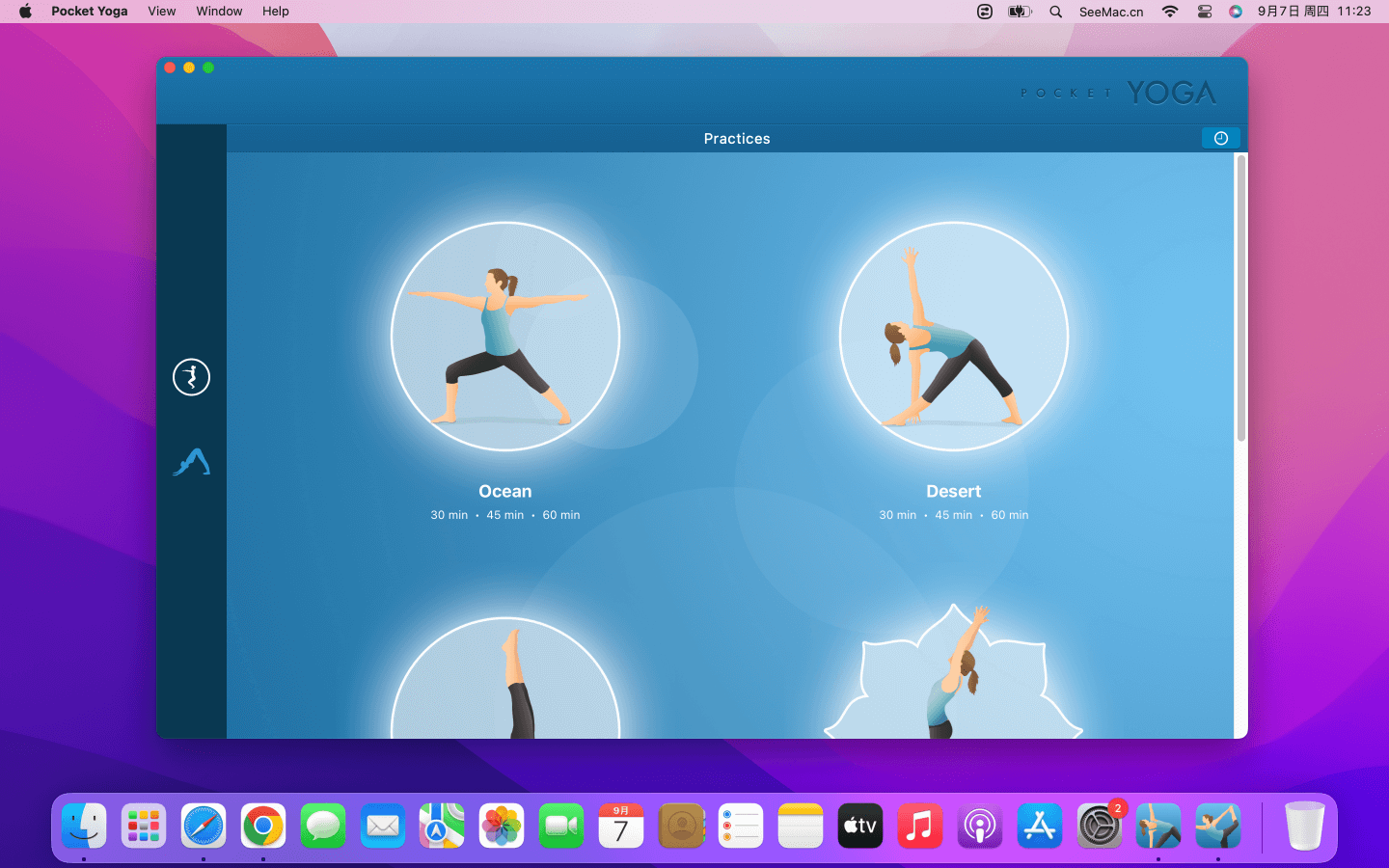Open the Poses sidebar icon
Image resolution: width=1389 pixels, height=868 pixels.
(x=191, y=463)
